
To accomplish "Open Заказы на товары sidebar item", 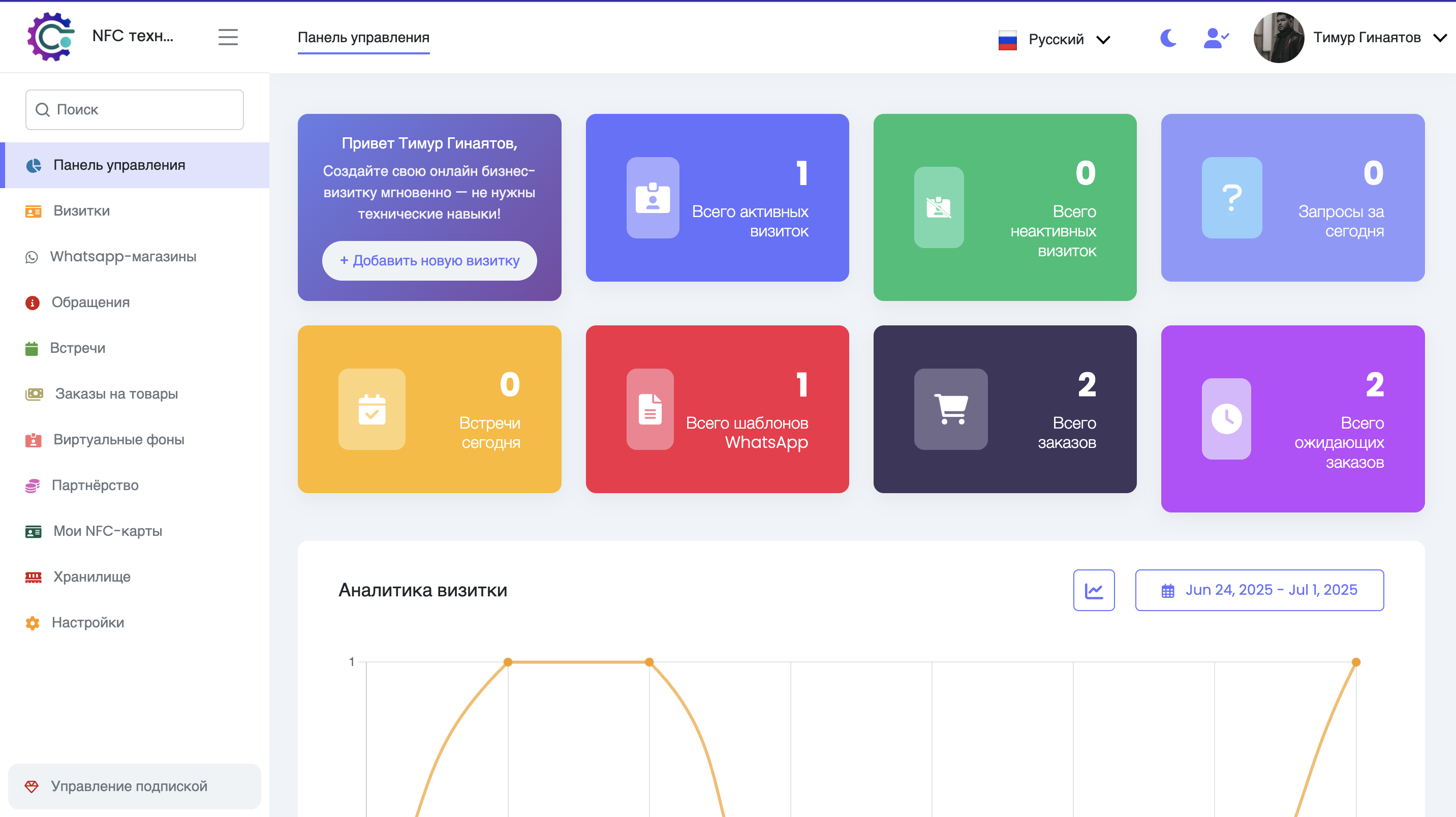I will [x=135, y=394].
